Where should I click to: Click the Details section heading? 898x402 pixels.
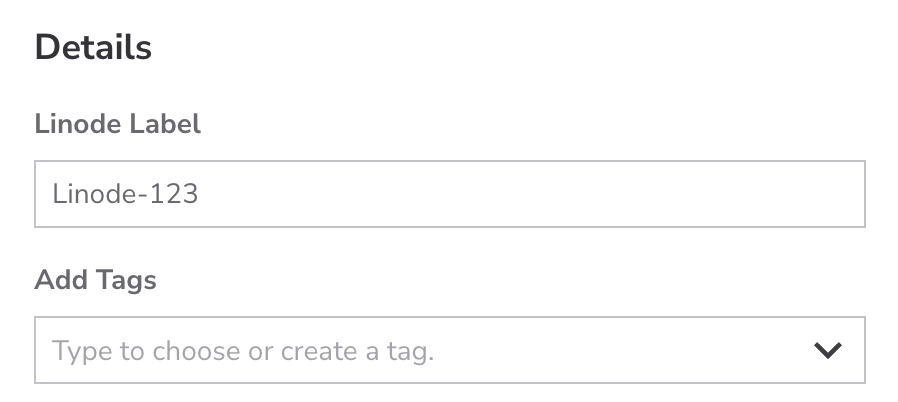pyautogui.click(x=93, y=48)
